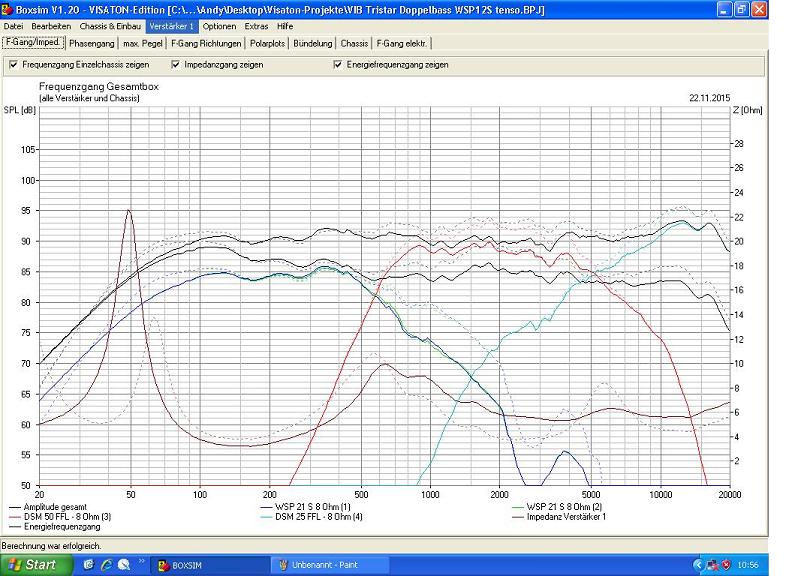
Task: Click the red system tray icon near clock
Action: tap(727, 565)
